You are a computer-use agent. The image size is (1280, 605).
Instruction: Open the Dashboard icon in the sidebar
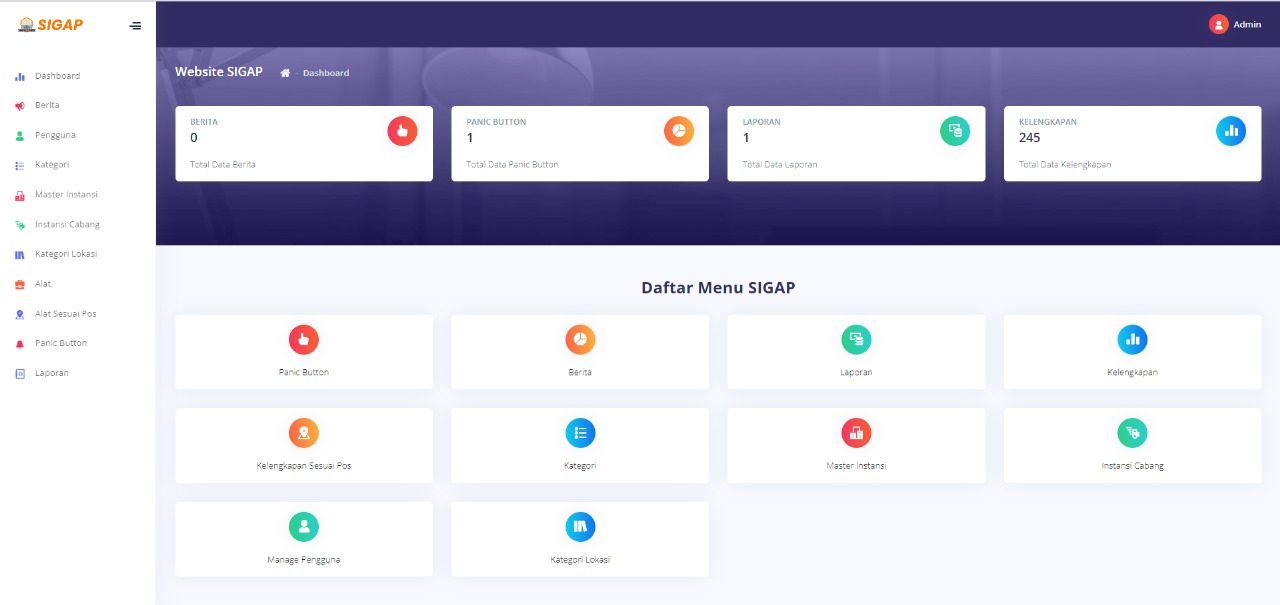[x=20, y=75]
